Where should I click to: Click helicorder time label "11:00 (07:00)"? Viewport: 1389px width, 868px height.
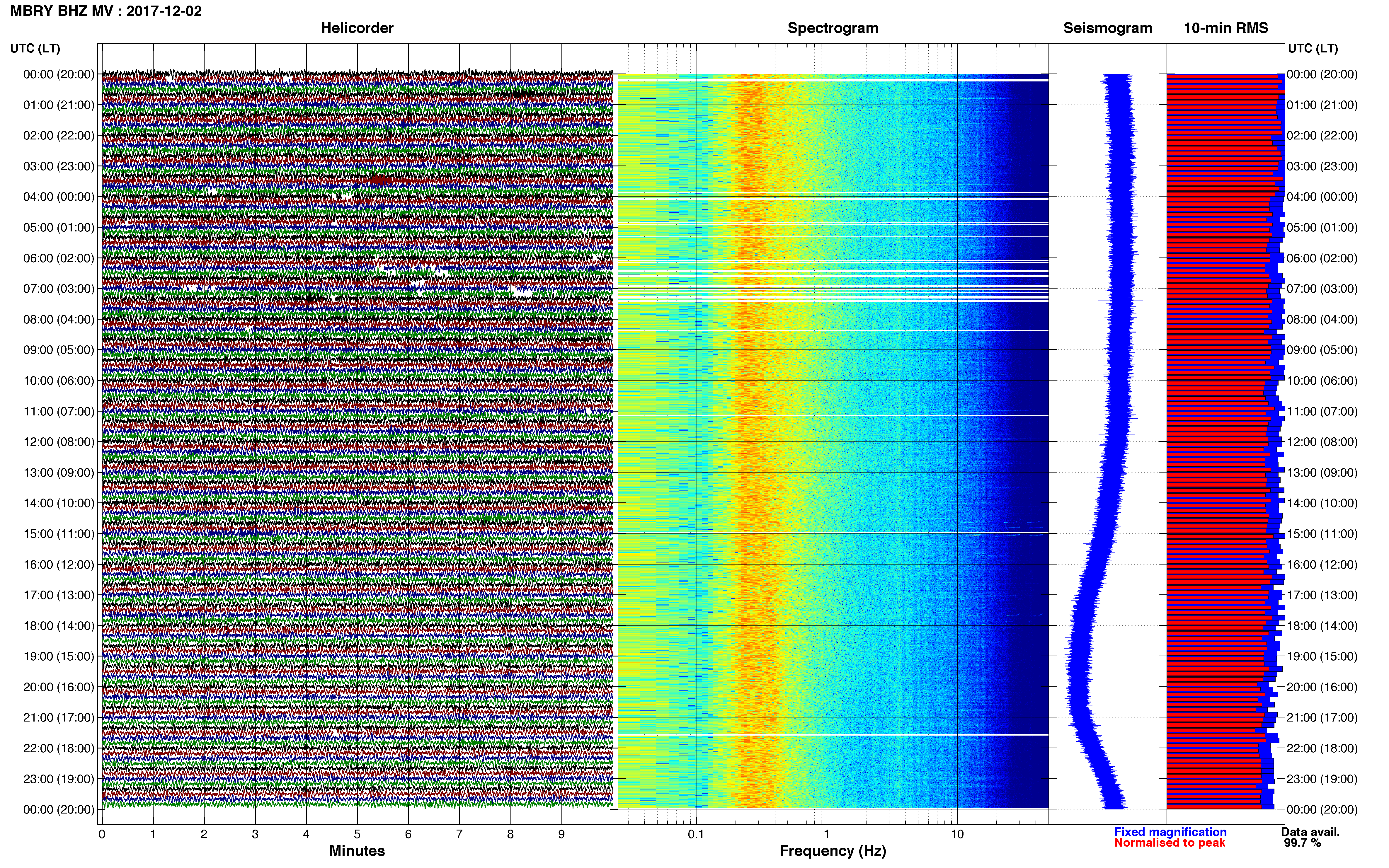pyautogui.click(x=59, y=412)
